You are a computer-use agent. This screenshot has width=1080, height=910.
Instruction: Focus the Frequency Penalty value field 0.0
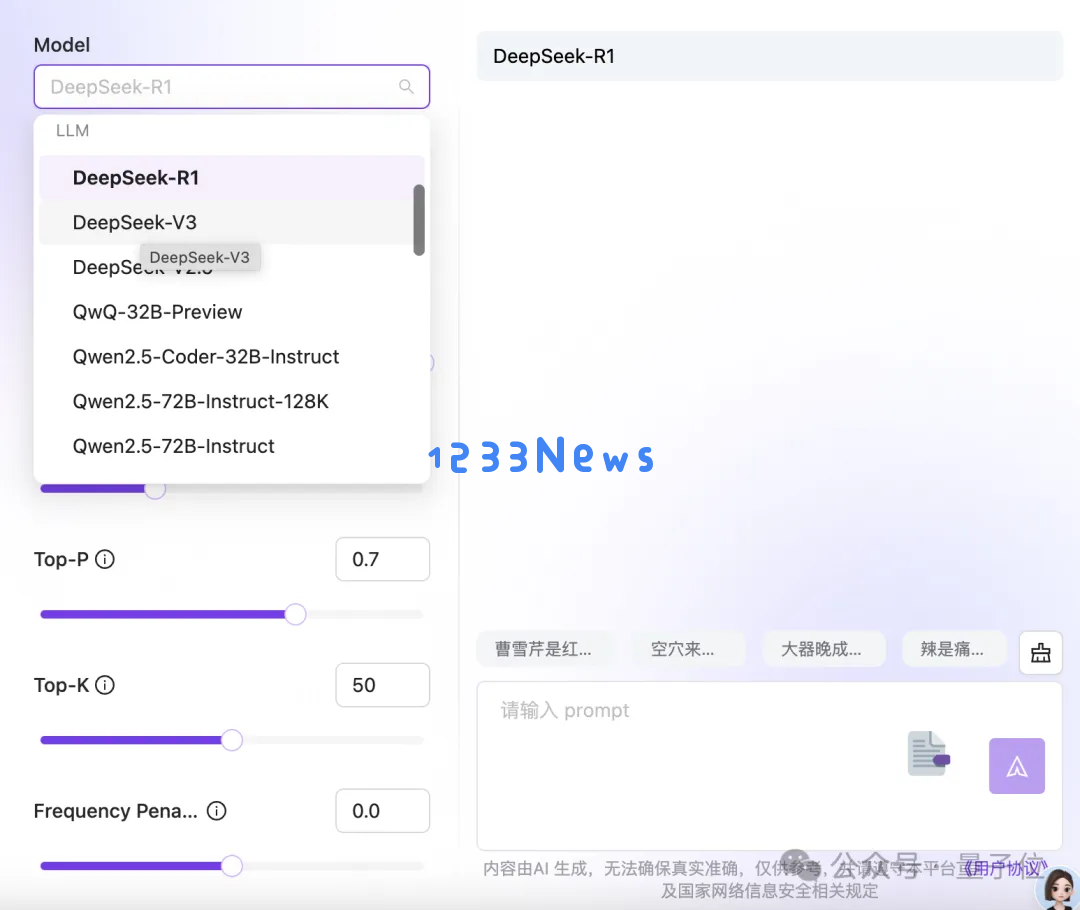[382, 811]
